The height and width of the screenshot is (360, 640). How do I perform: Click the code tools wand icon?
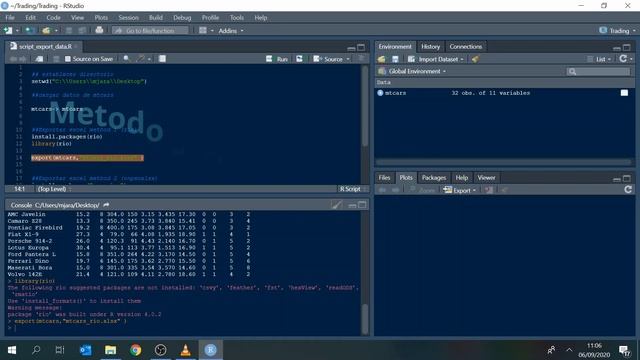pos(141,59)
